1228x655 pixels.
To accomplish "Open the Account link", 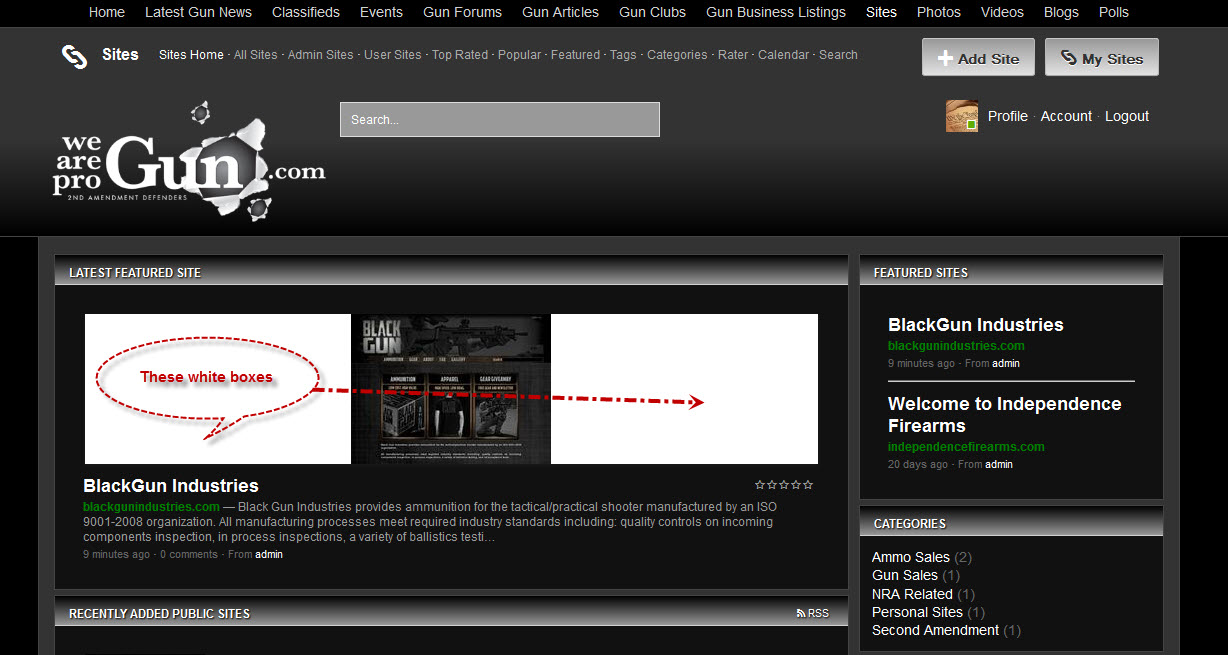I will coord(1066,116).
